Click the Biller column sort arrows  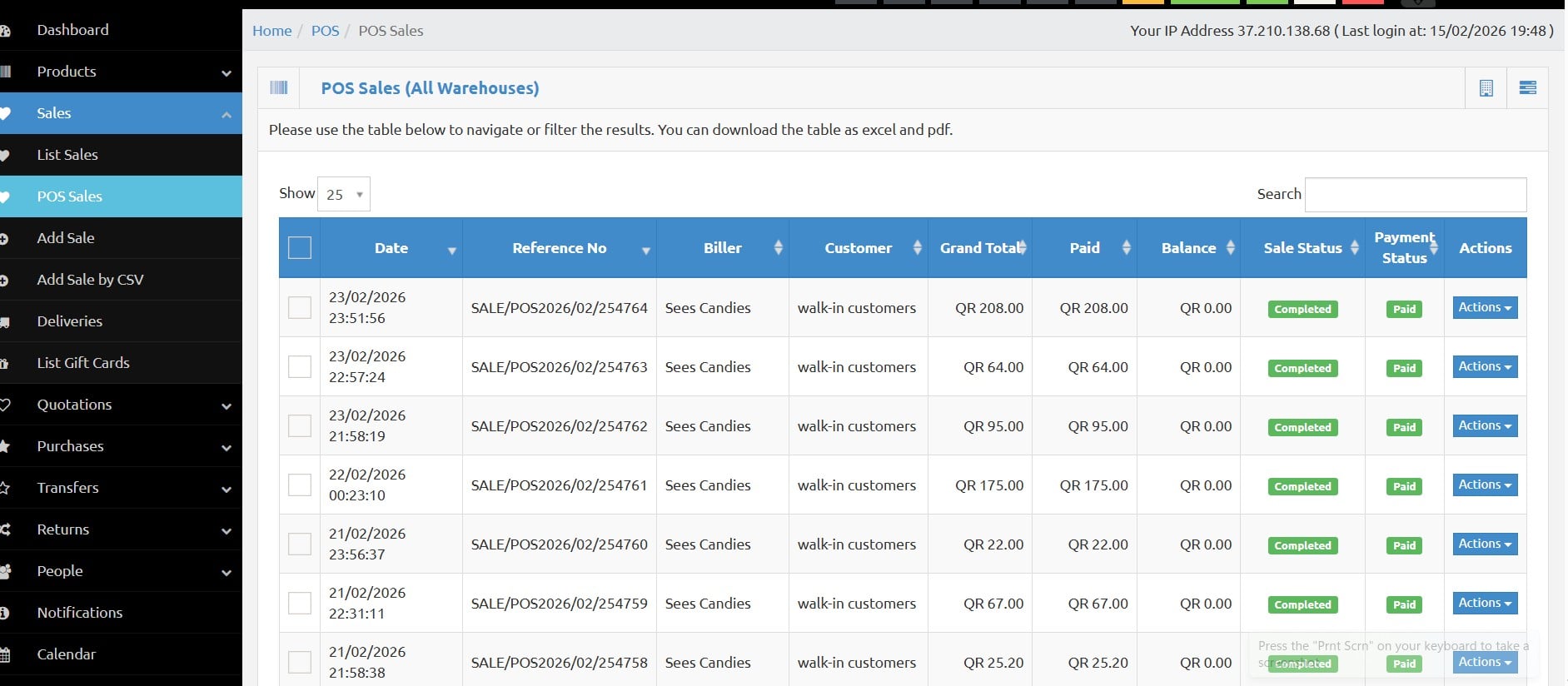(778, 247)
